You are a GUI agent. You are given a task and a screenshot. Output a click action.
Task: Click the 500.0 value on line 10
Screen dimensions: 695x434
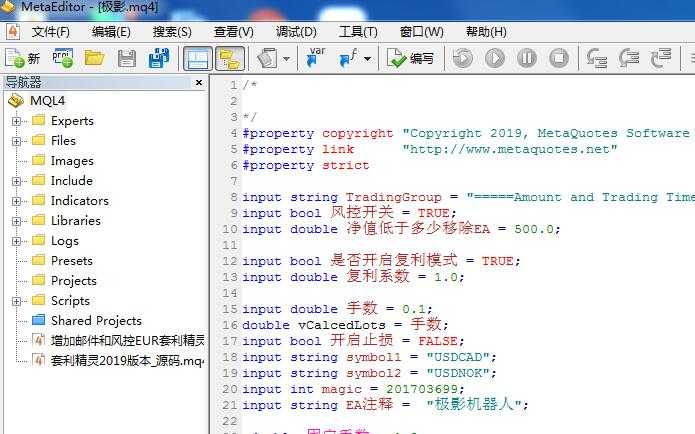tap(534, 229)
